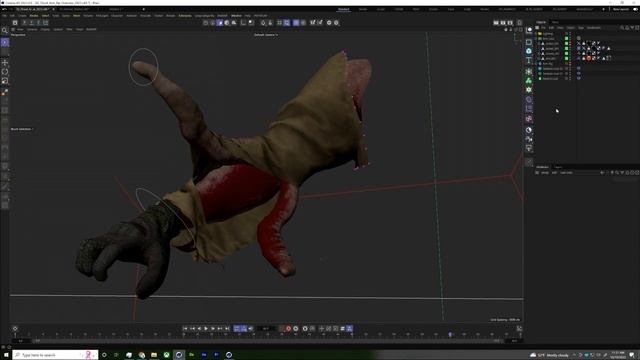Jump to start of animation in timeline
This screenshot has width=640, height=360.
[x=185, y=329]
